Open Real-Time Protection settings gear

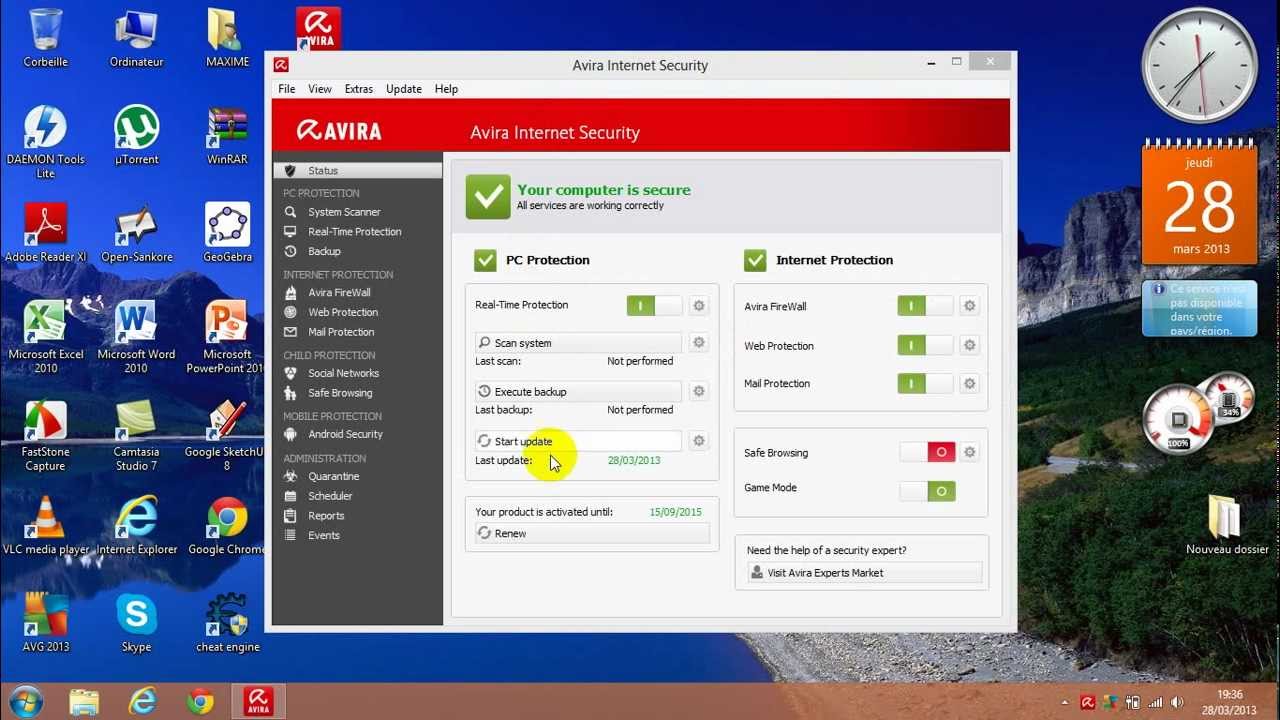(x=699, y=306)
